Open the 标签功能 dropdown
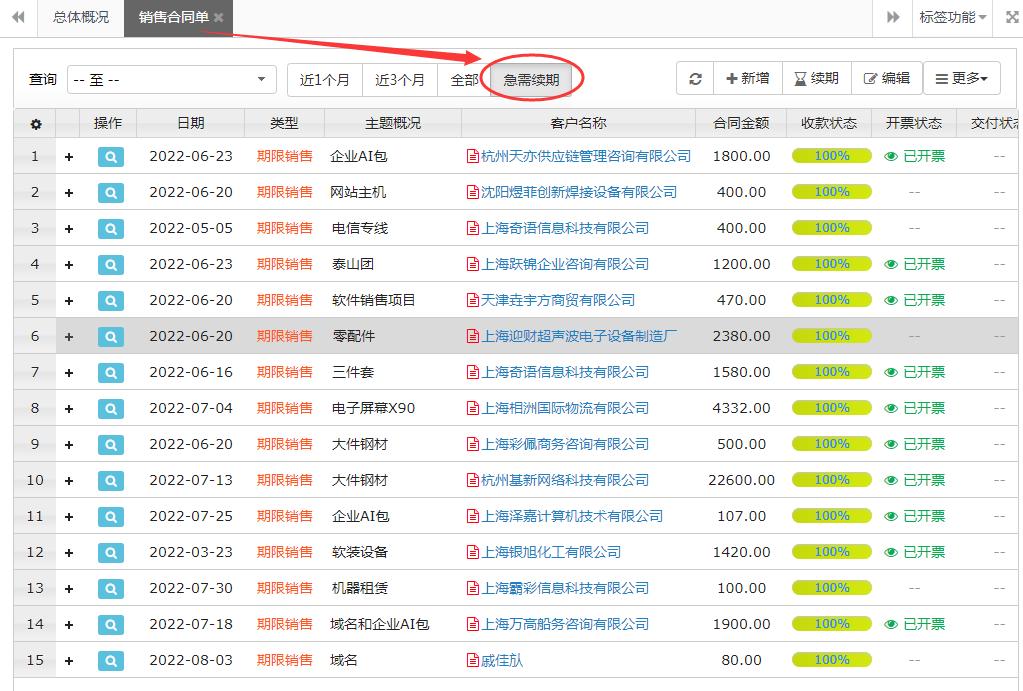The width and height of the screenshot is (1023, 691). pos(950,17)
